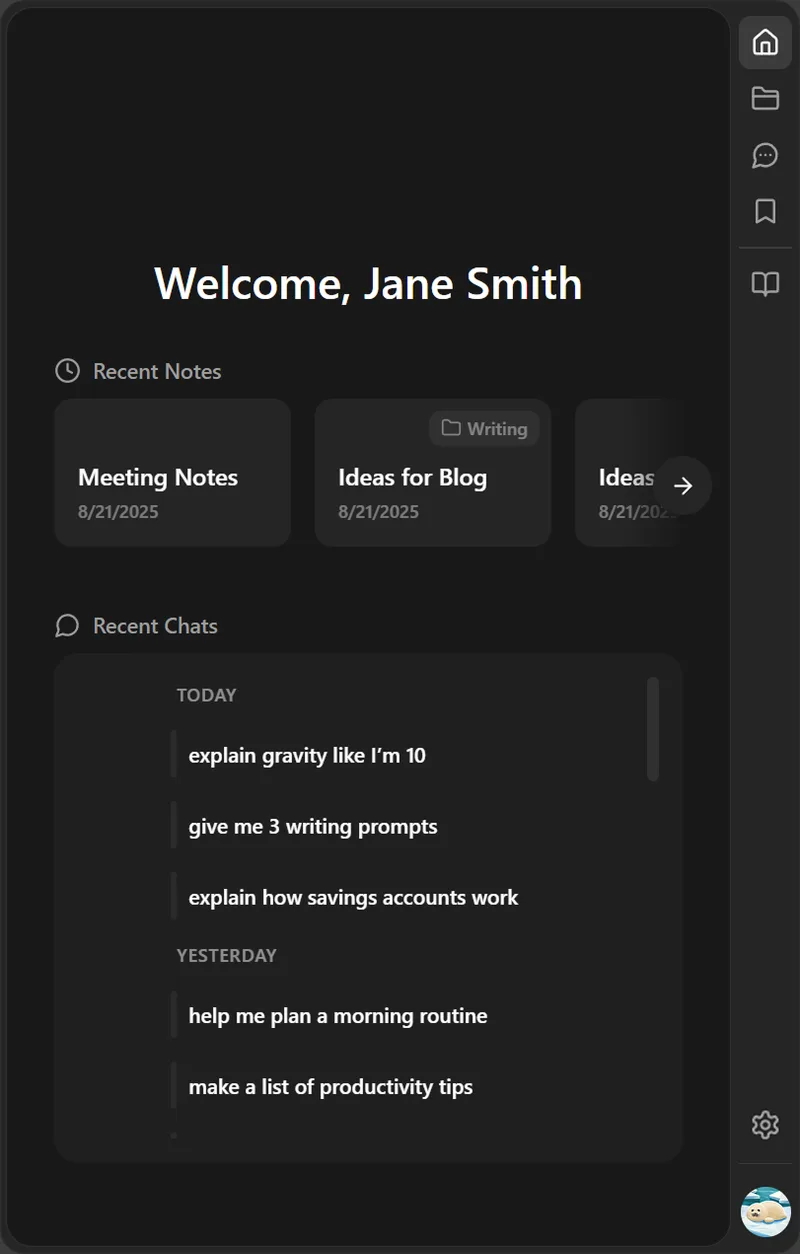
Task: Open the folder icon in sidebar
Action: pos(765,98)
